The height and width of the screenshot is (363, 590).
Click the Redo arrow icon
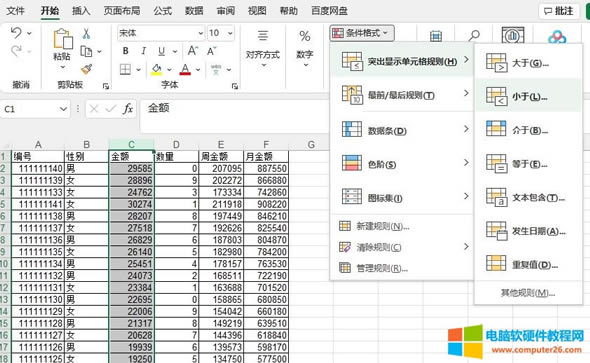click(16, 51)
